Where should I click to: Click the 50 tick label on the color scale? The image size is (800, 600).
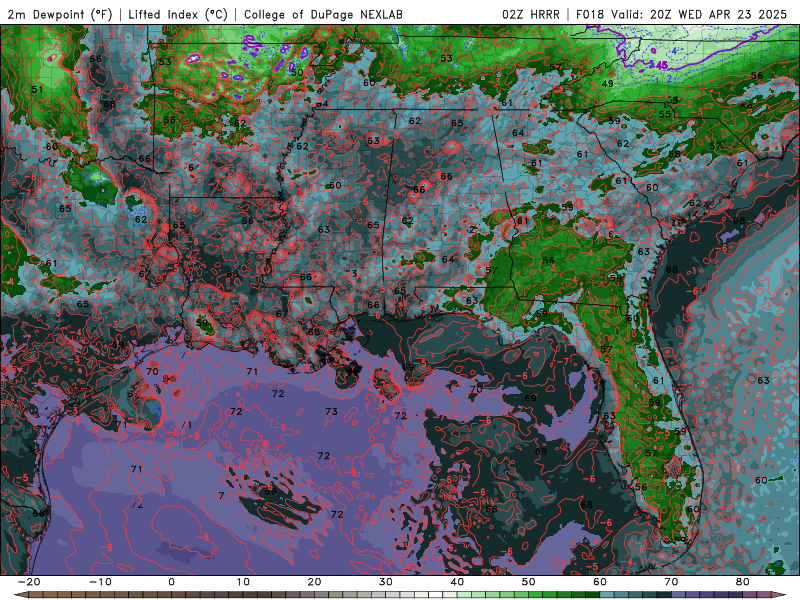[x=529, y=582]
